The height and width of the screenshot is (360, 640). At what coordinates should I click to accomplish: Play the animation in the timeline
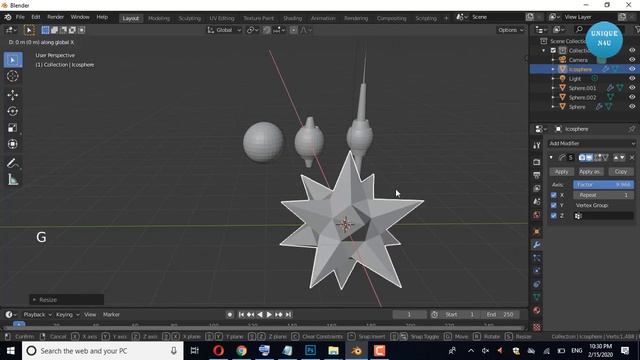tap(269, 315)
